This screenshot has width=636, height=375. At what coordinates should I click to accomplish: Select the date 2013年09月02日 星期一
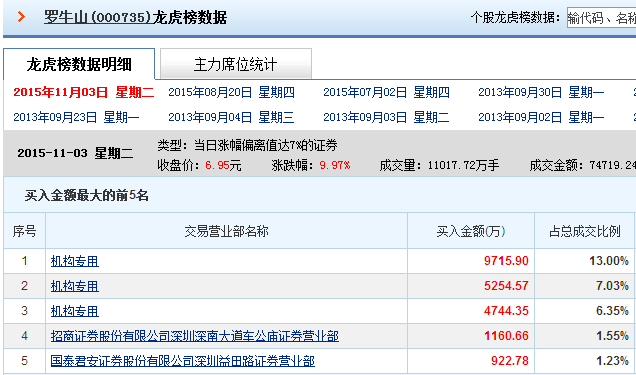[541, 118]
